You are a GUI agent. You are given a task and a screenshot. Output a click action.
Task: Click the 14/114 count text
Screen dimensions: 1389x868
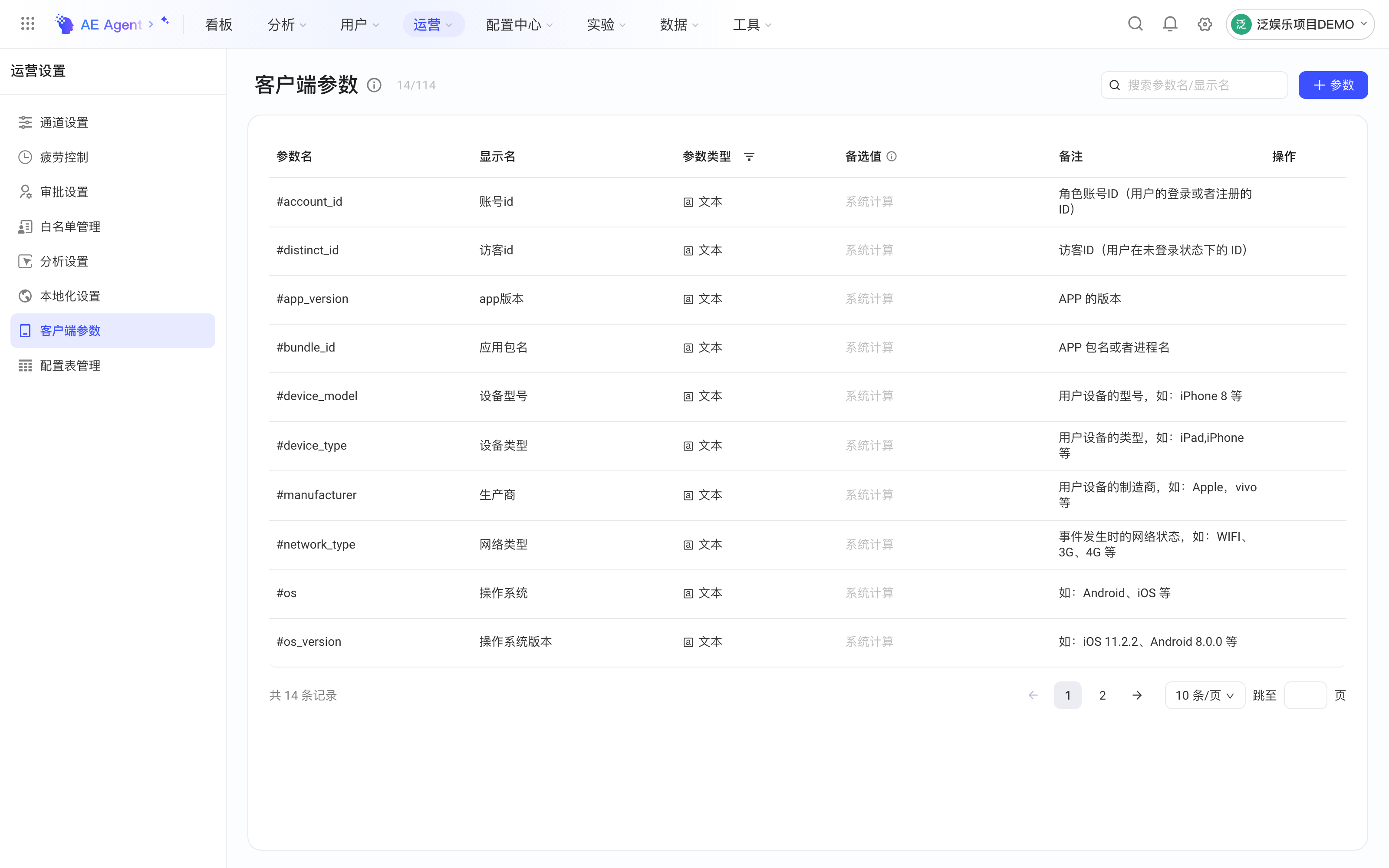(416, 85)
